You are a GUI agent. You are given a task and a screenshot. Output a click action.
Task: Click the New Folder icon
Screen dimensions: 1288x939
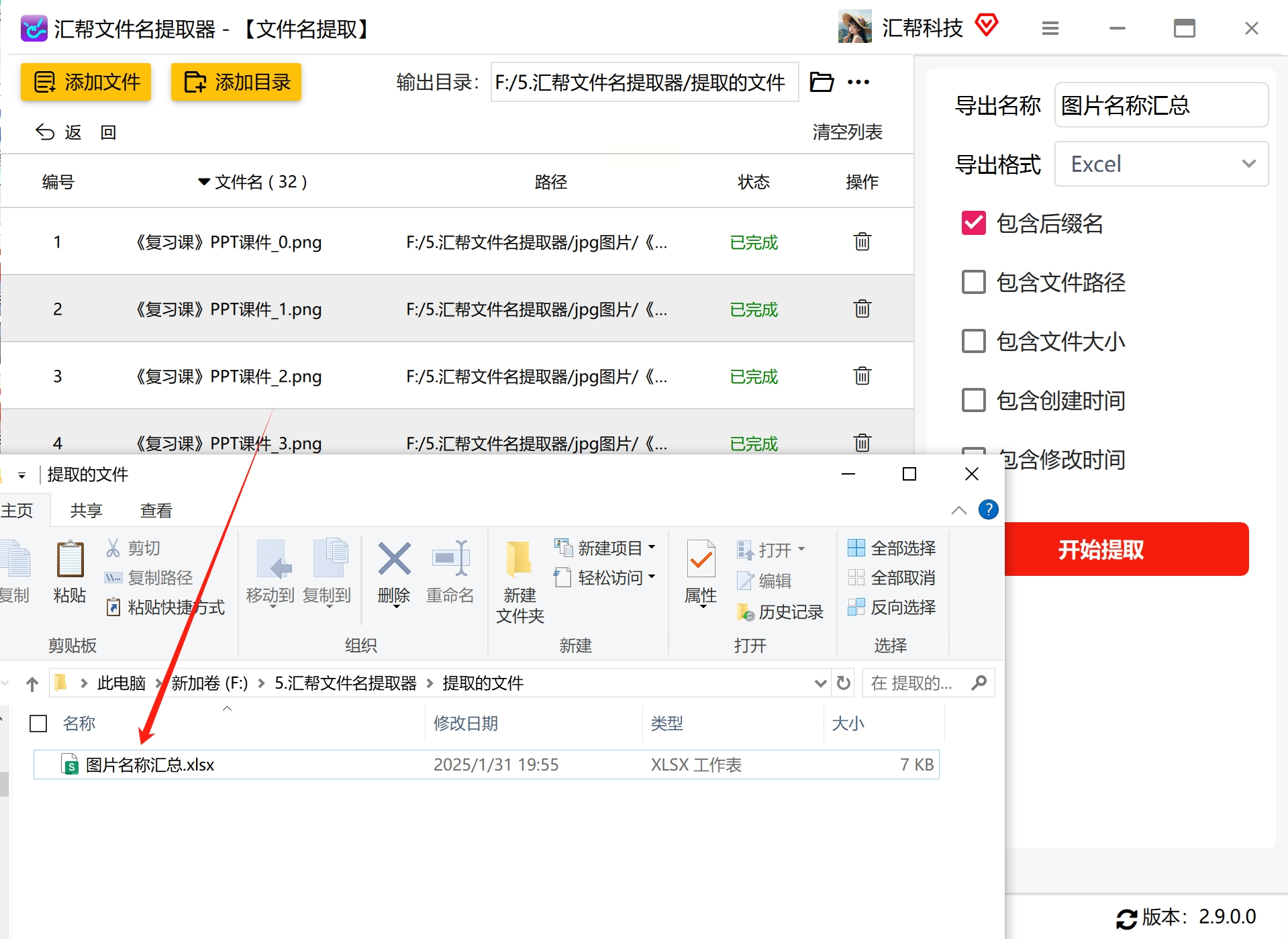pyautogui.click(x=519, y=558)
